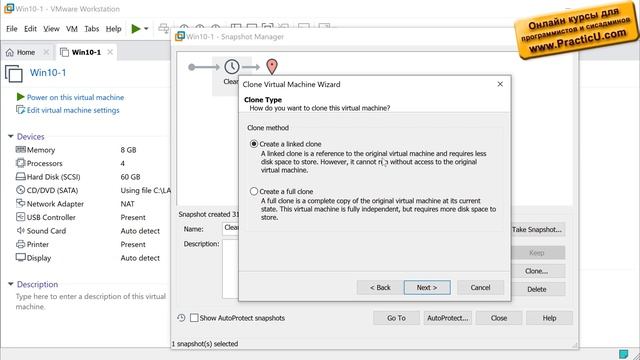The height and width of the screenshot is (360, 640).
Task: Click the Home tab house icon
Action: pyautogui.click(x=10, y=52)
